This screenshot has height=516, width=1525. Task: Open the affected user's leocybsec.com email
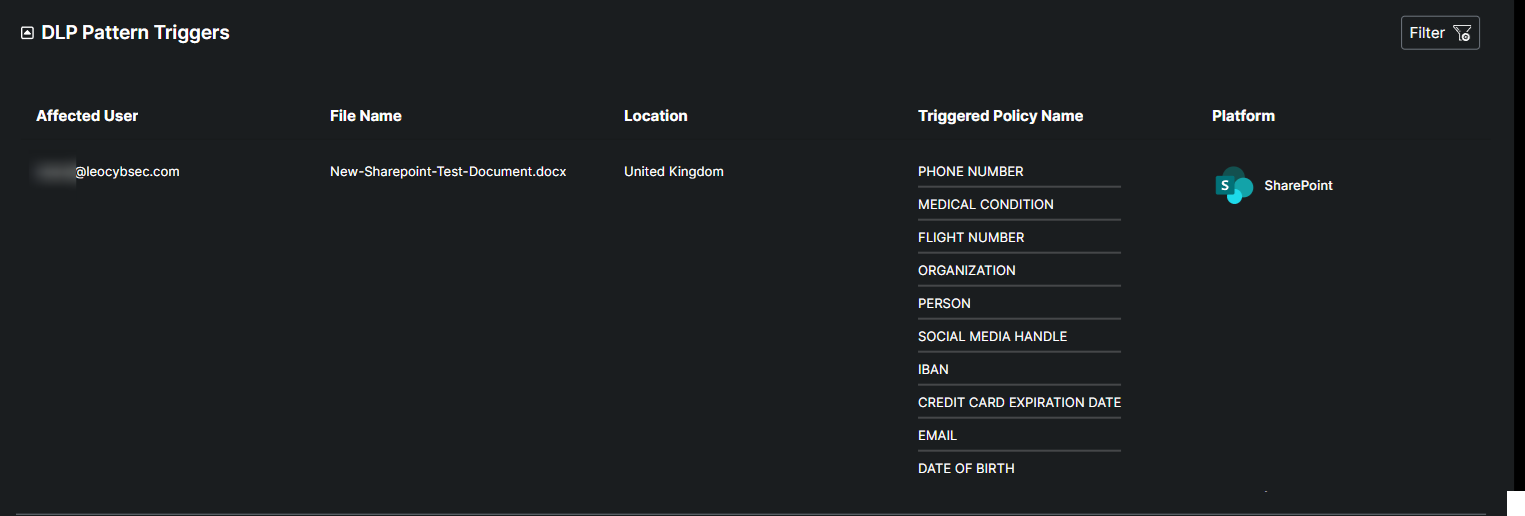[108, 172]
